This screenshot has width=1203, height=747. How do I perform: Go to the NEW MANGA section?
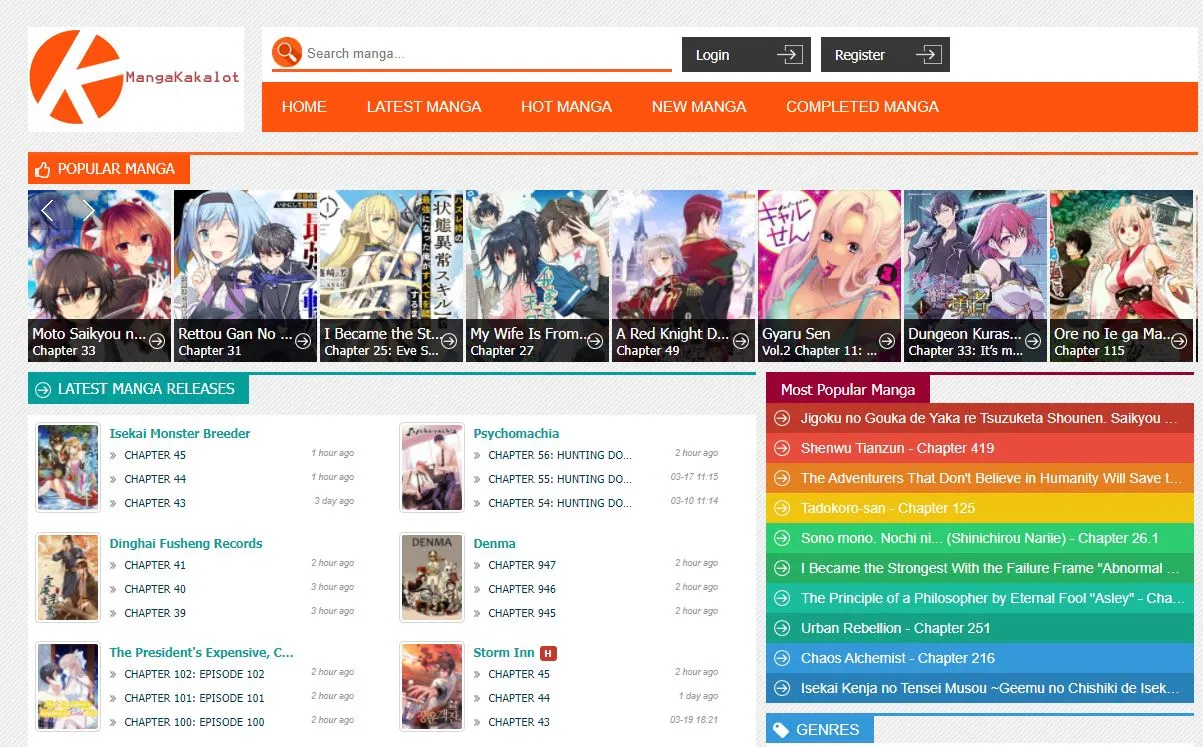699,106
